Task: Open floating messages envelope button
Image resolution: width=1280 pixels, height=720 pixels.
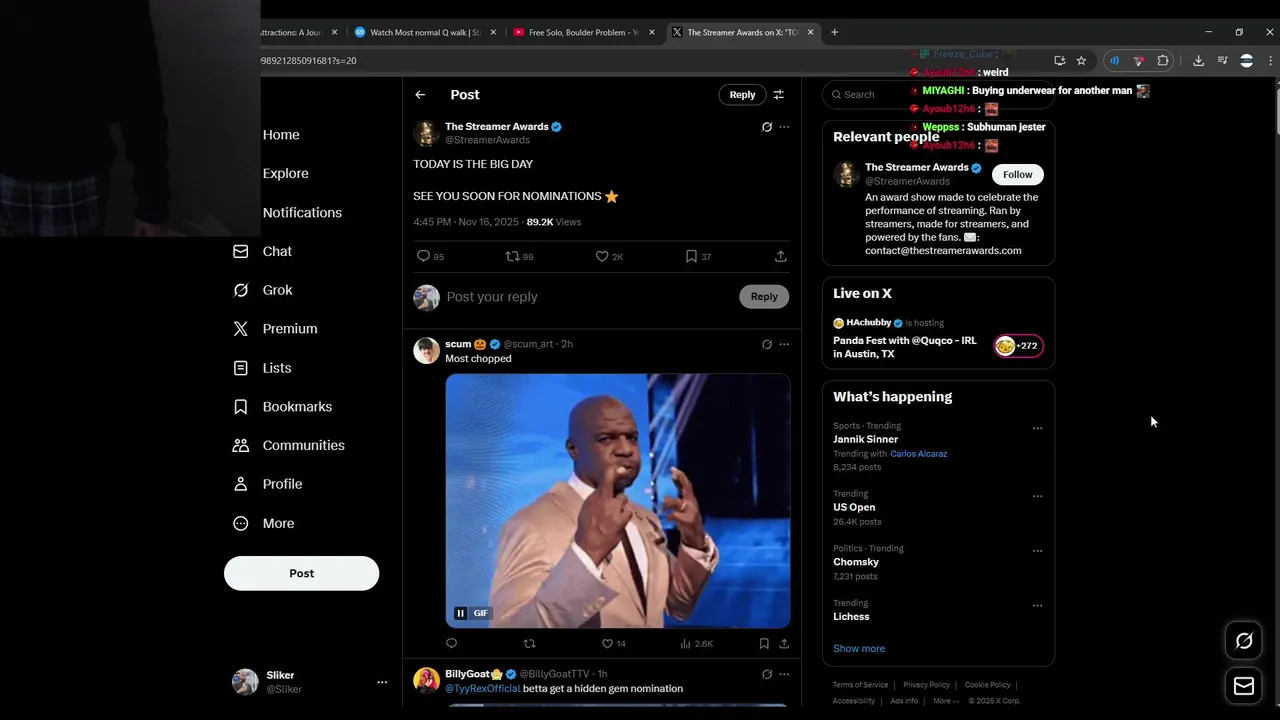Action: pos(1244,686)
